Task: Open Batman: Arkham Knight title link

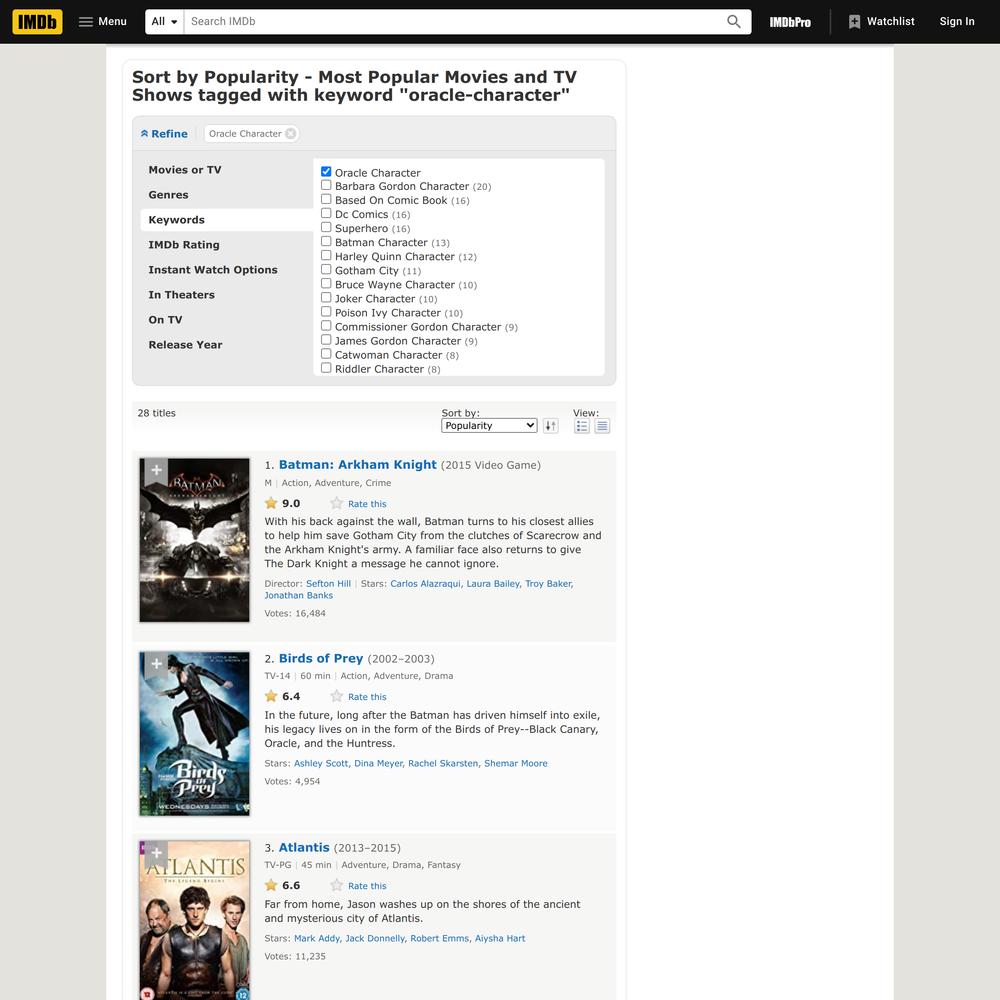Action: coord(358,464)
